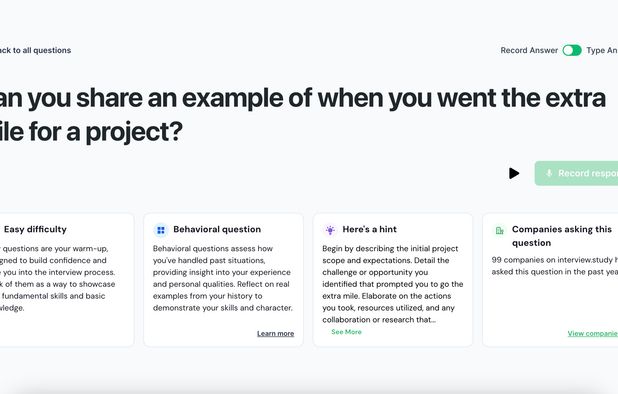Click the green building companies icon
This screenshot has height=394, width=618.
tap(499, 230)
